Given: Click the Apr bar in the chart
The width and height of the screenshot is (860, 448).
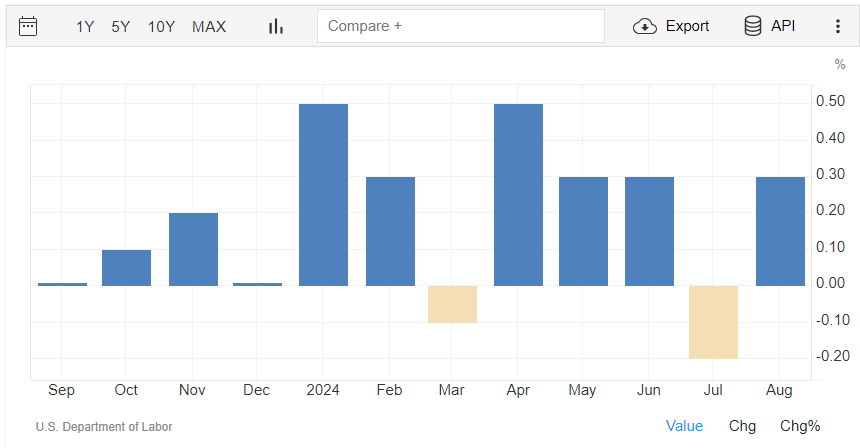Looking at the screenshot, I should coord(518,195).
